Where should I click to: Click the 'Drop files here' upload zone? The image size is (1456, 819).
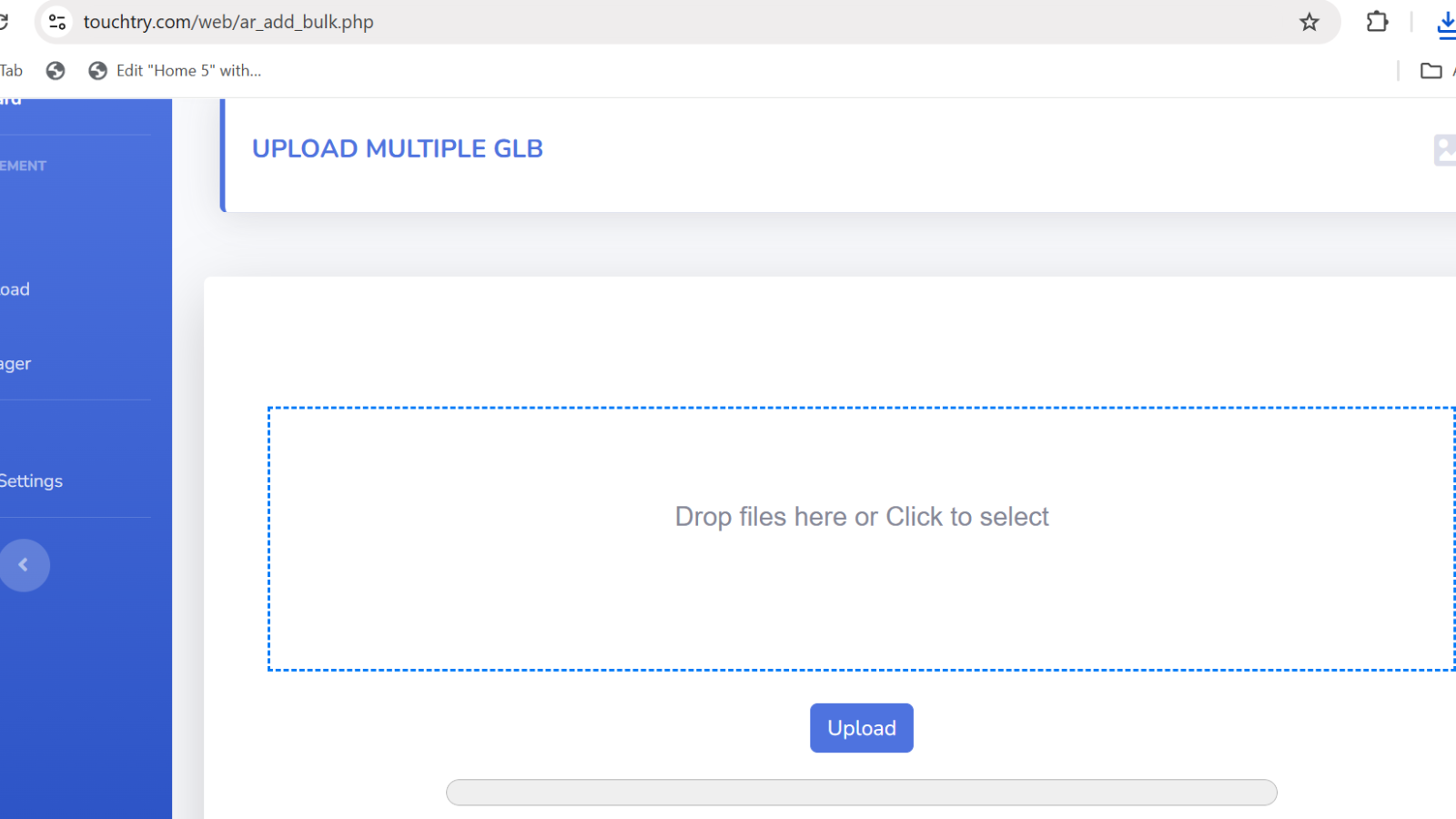(x=861, y=538)
